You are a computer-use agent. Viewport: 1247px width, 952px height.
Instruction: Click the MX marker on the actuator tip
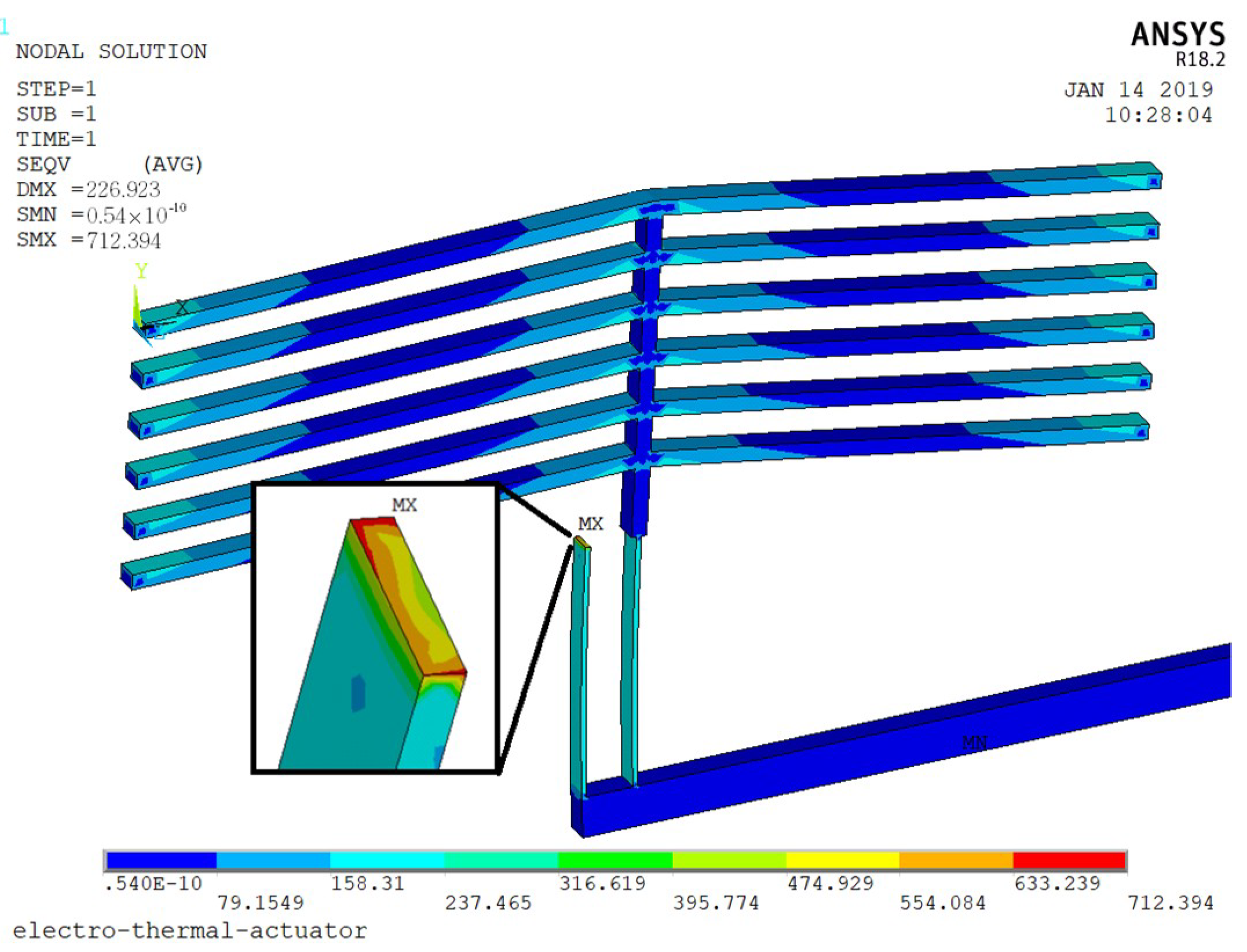[x=590, y=523]
